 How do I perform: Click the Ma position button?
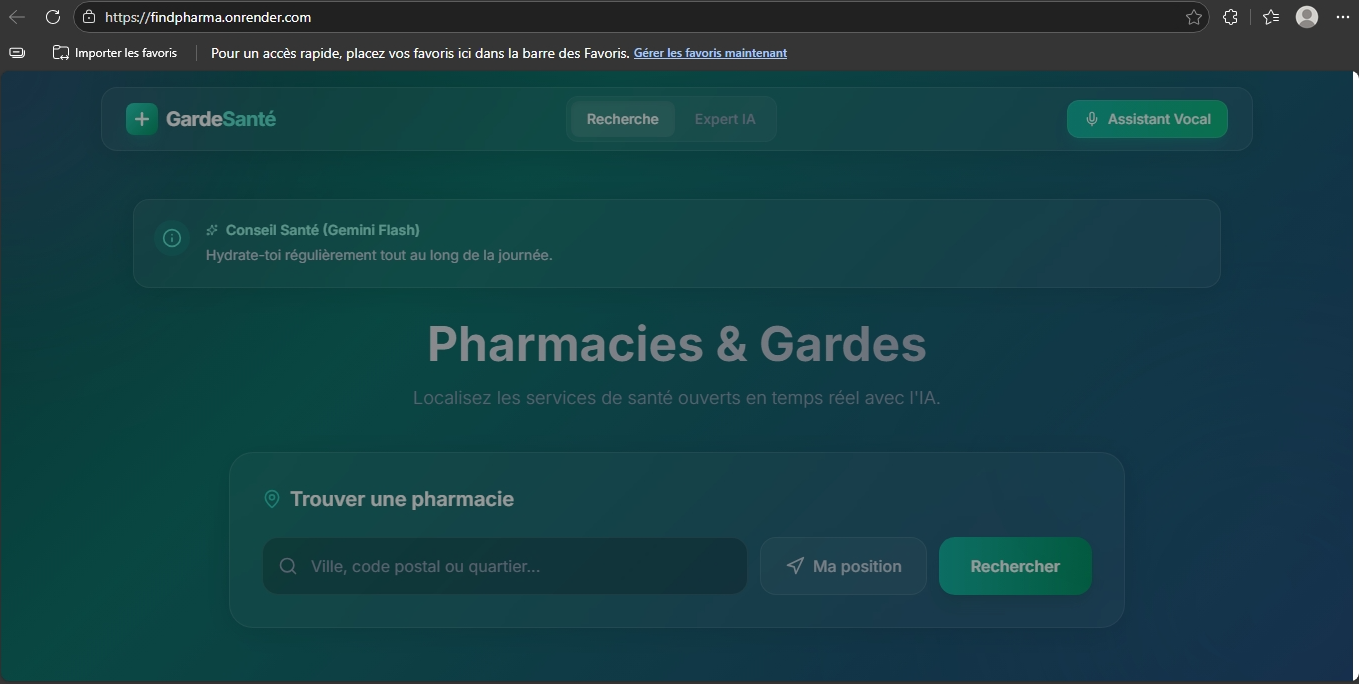[843, 566]
